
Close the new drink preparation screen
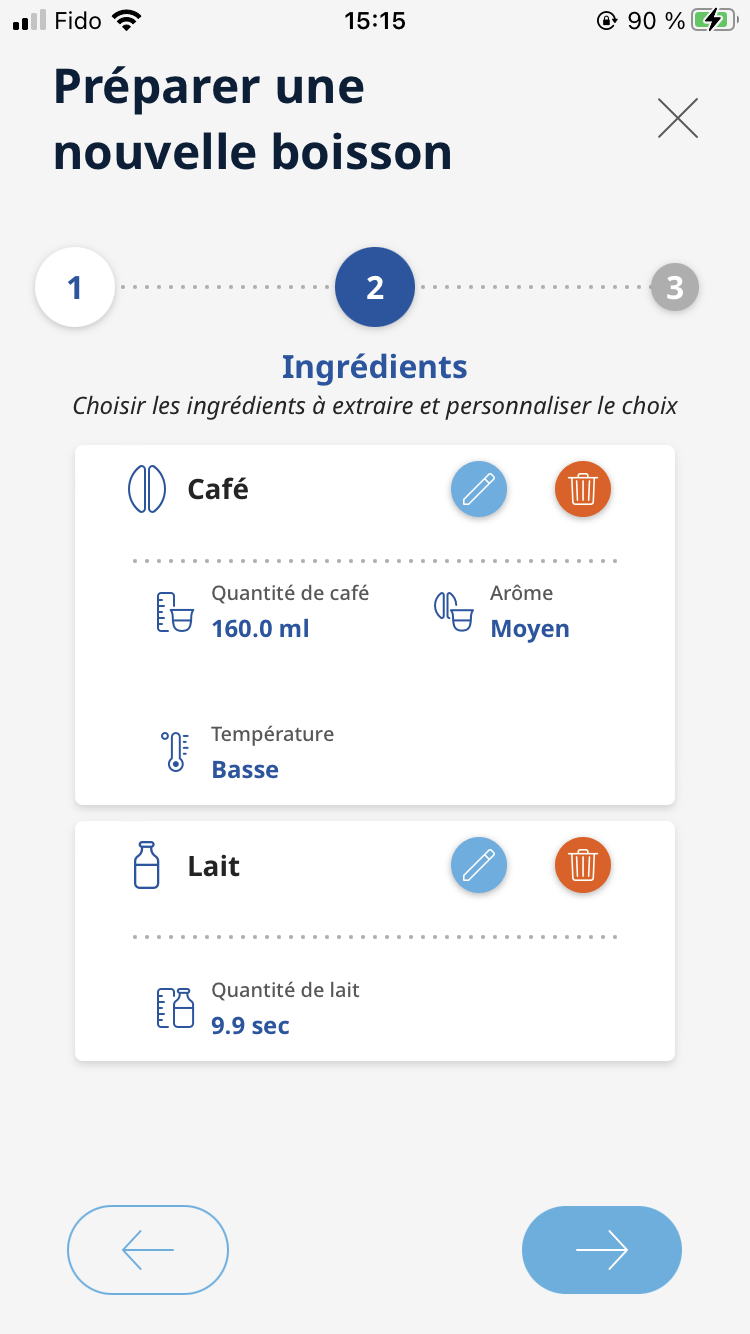678,119
